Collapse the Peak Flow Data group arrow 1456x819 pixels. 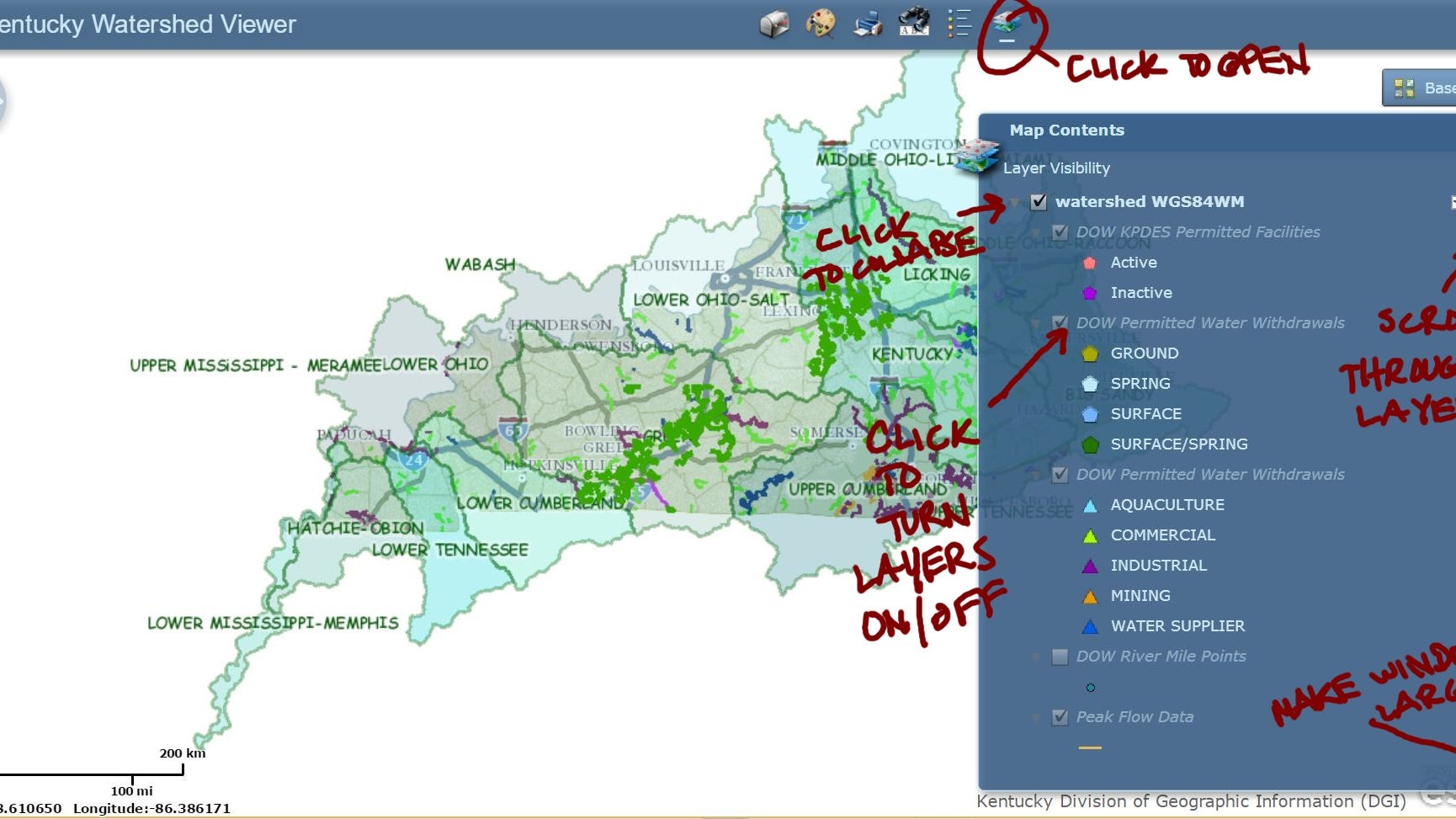pyautogui.click(x=1037, y=717)
